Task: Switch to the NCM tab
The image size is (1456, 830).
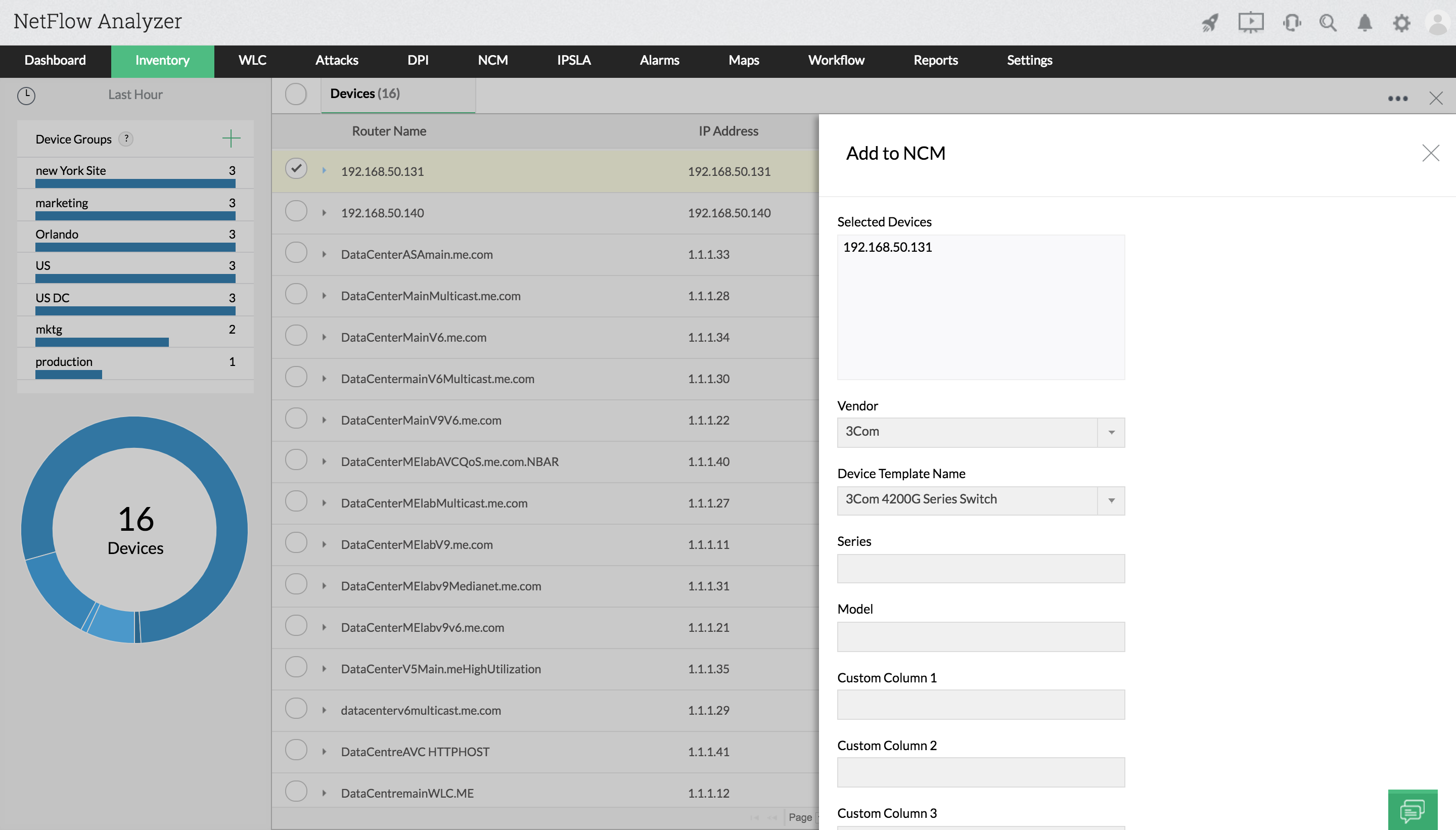Action: (x=492, y=61)
